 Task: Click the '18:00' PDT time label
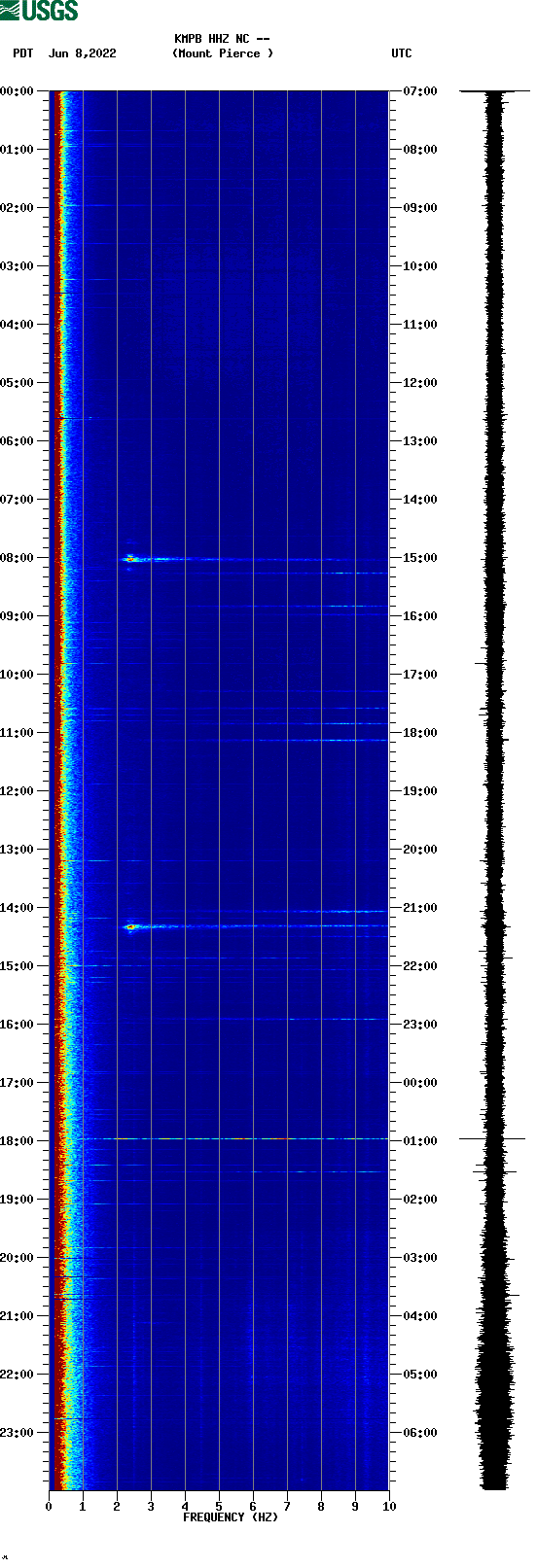click(18, 1141)
